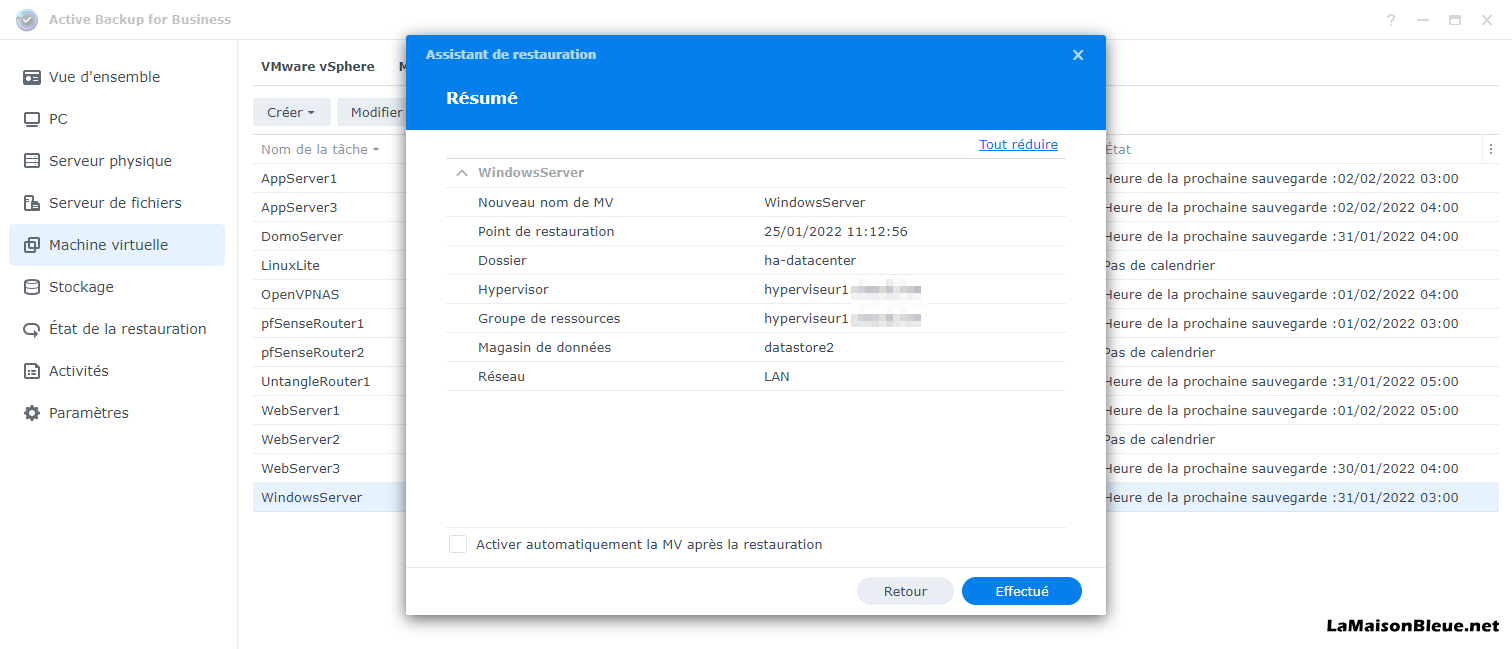
Task: Open Vue d'ensemble in the sidebar
Action: 117,77
